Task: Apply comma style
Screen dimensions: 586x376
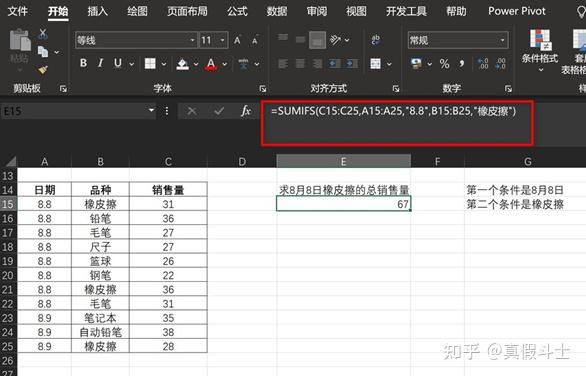Action: point(462,64)
